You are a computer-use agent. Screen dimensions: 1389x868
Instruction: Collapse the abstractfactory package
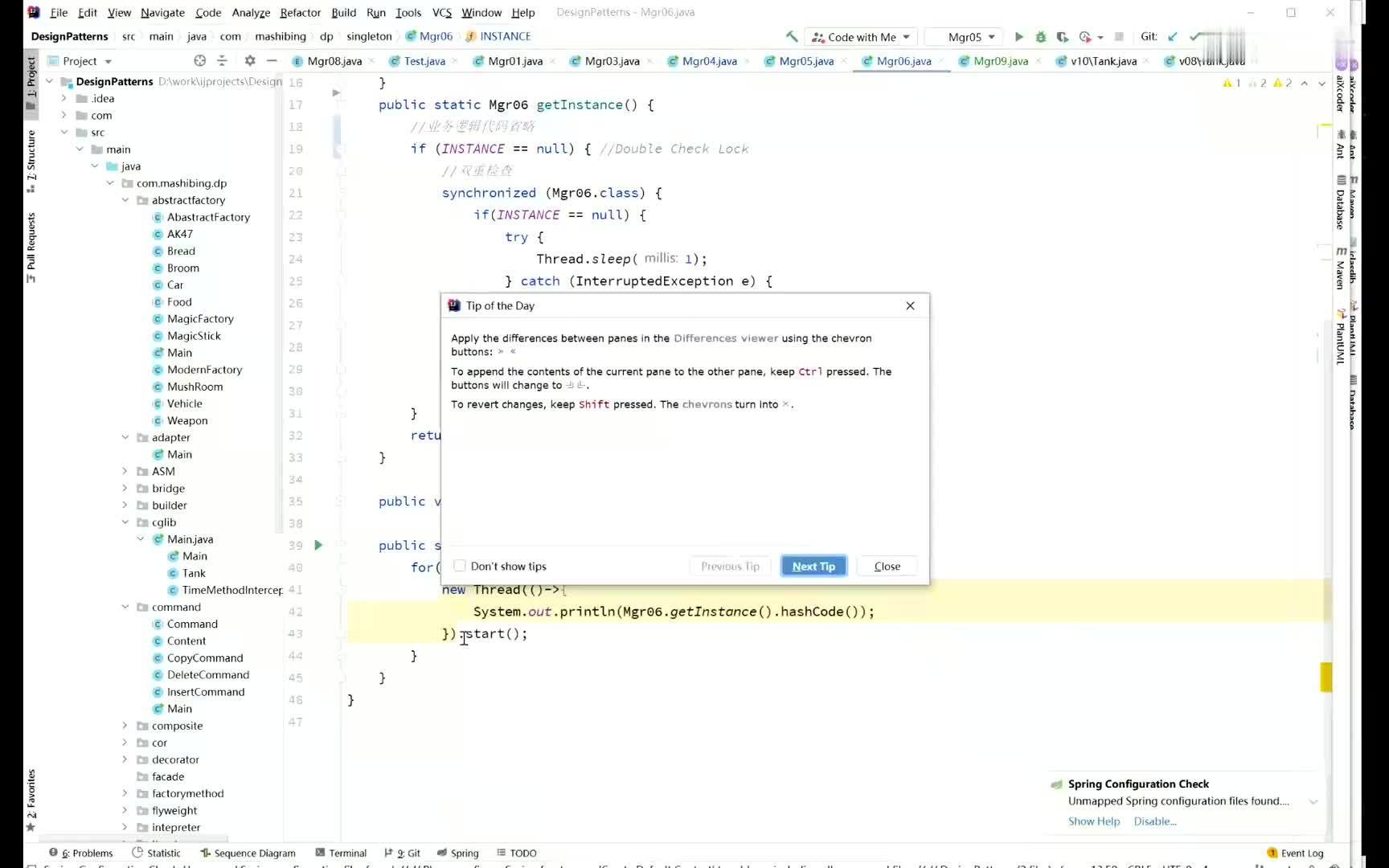click(125, 200)
